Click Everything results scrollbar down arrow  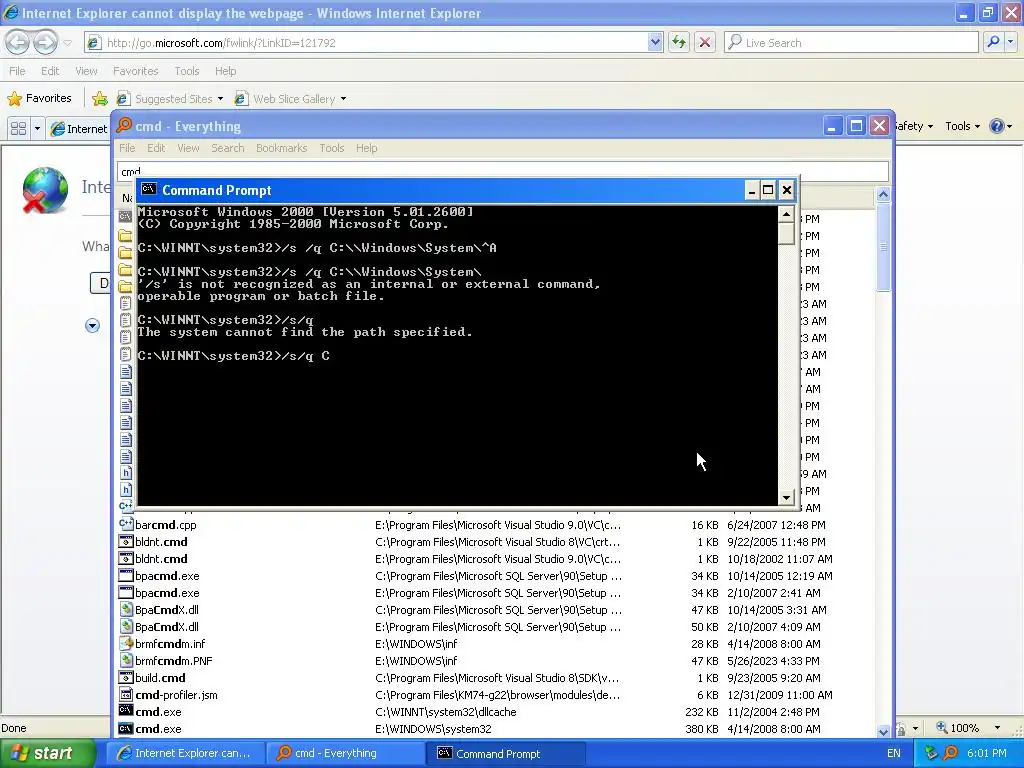[x=883, y=731]
